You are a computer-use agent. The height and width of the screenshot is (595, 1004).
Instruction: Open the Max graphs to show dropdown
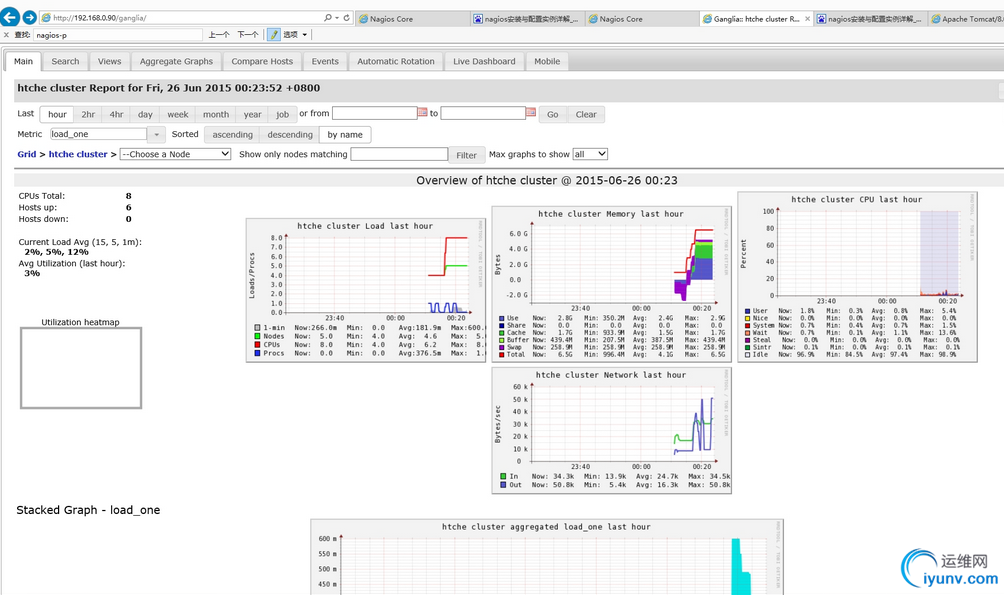point(589,154)
